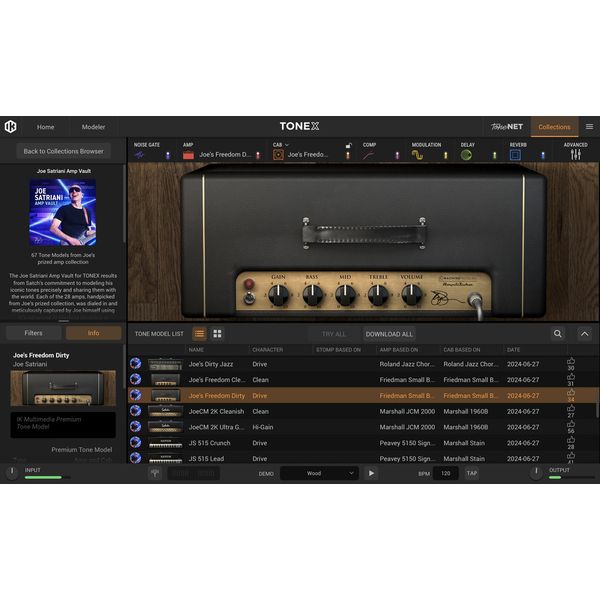Click the Try All button

[334, 334]
